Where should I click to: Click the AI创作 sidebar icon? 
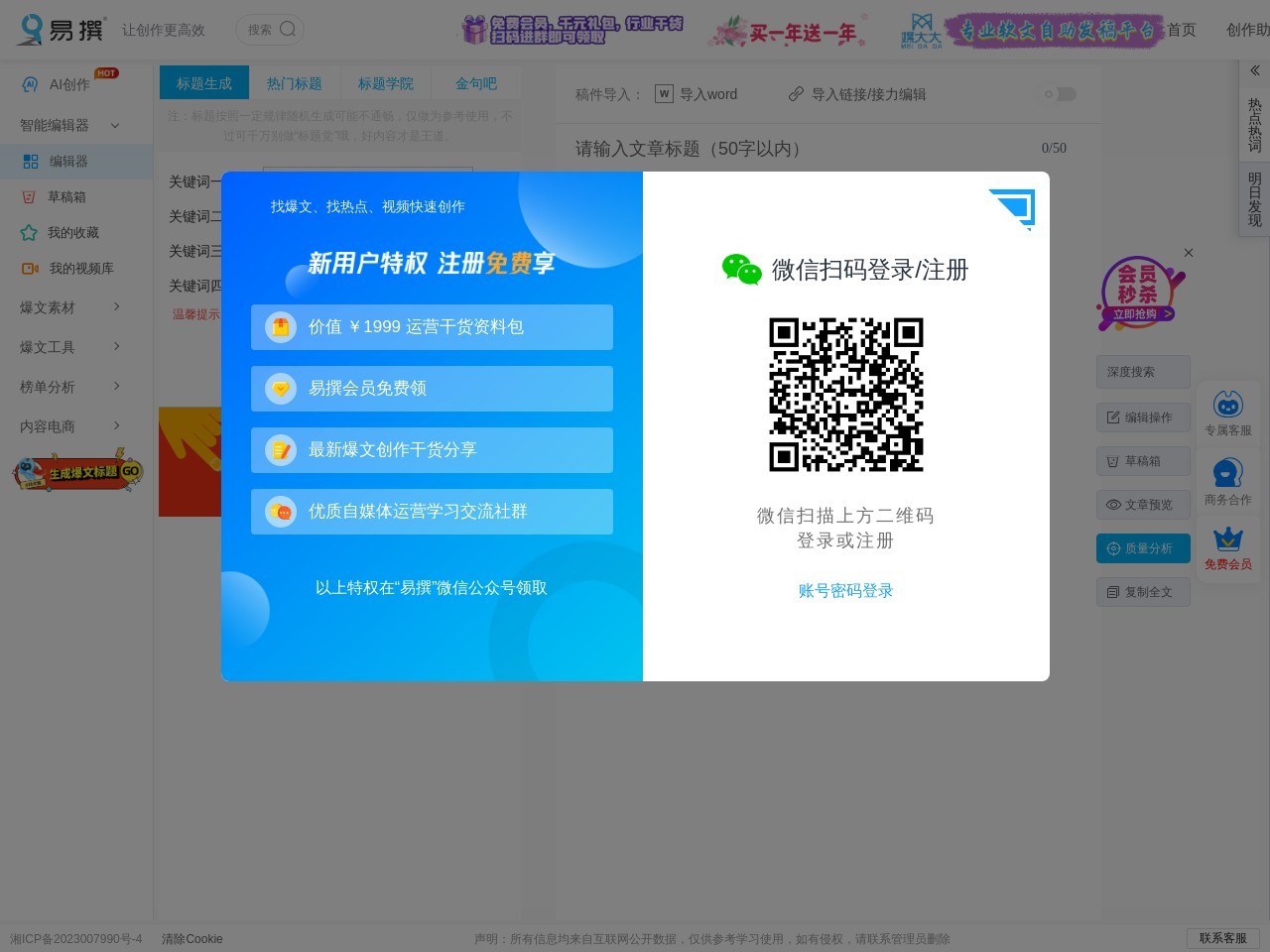30,85
